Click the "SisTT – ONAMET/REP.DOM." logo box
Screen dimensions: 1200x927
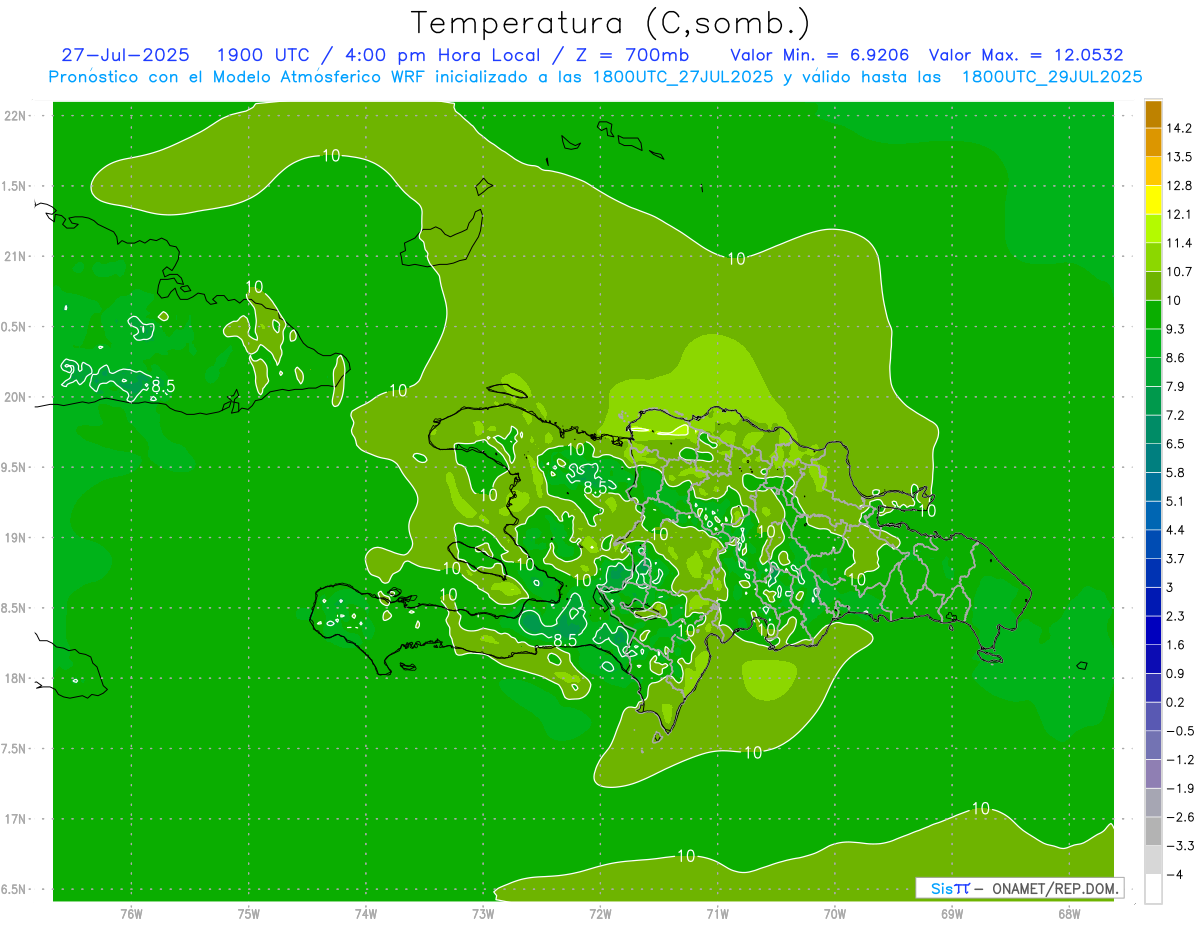point(1020,888)
